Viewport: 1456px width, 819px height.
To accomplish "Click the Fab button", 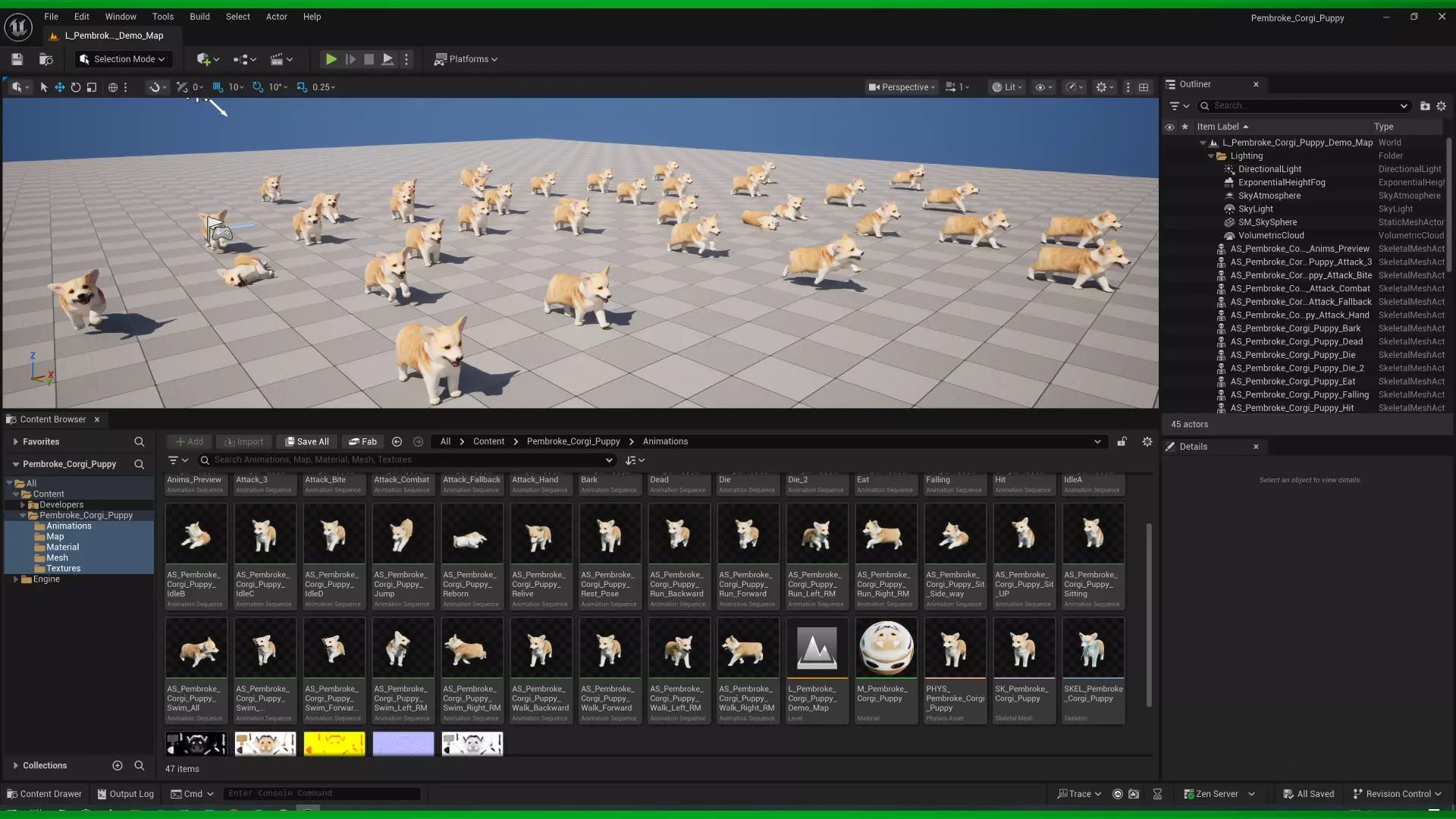I will (362, 441).
